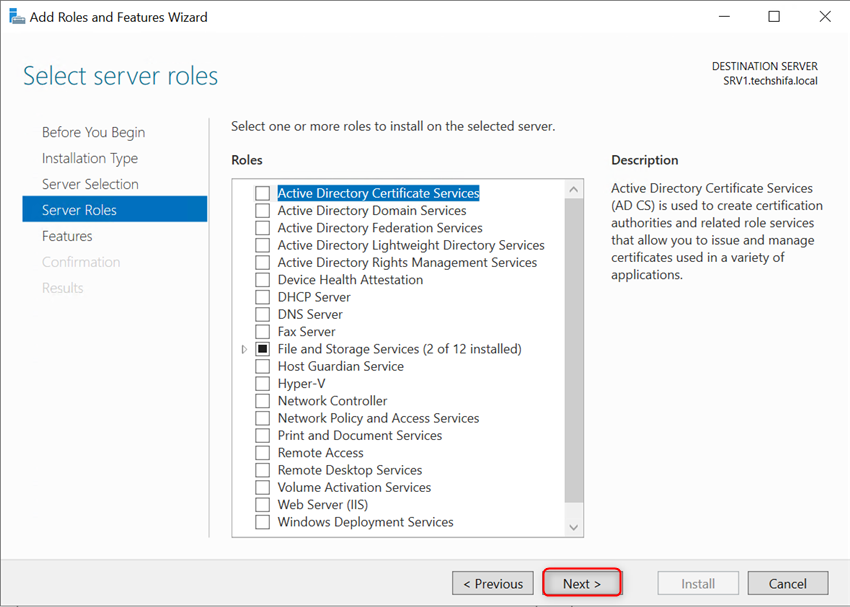Check the DHCP Server checkbox
This screenshot has width=850, height=607.
tap(264, 297)
